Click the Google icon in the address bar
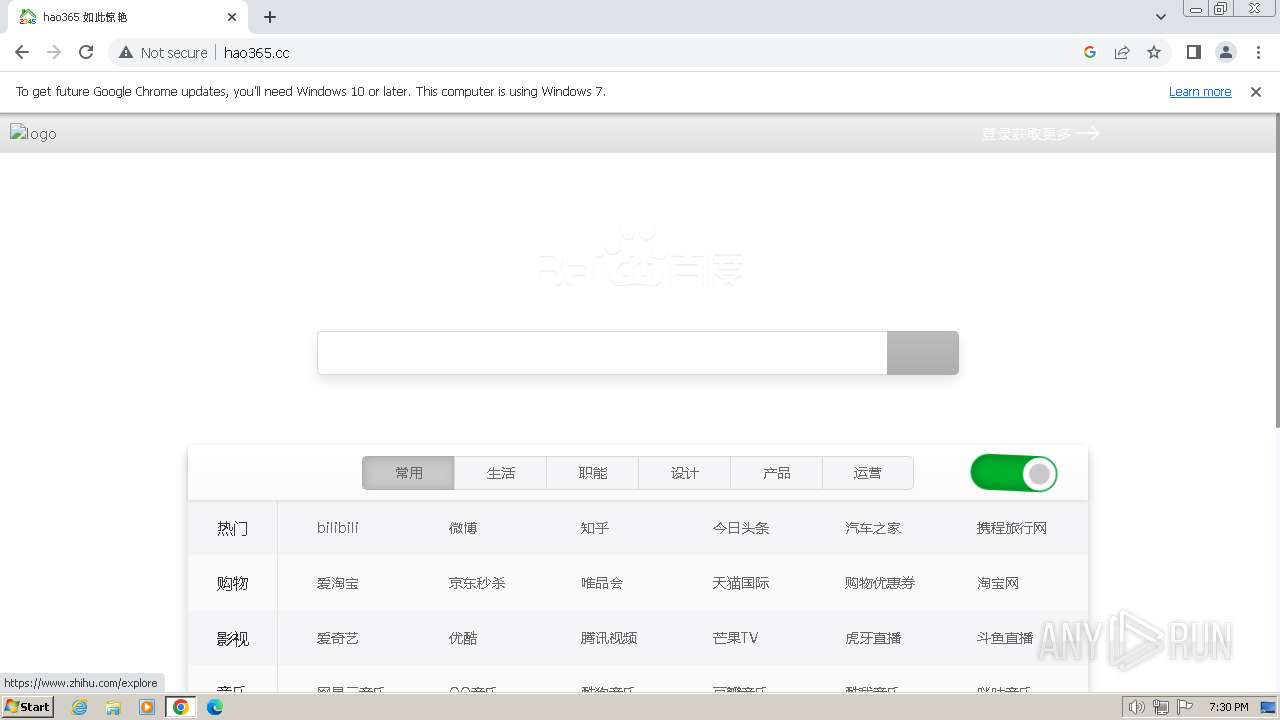 pyautogui.click(x=1090, y=52)
